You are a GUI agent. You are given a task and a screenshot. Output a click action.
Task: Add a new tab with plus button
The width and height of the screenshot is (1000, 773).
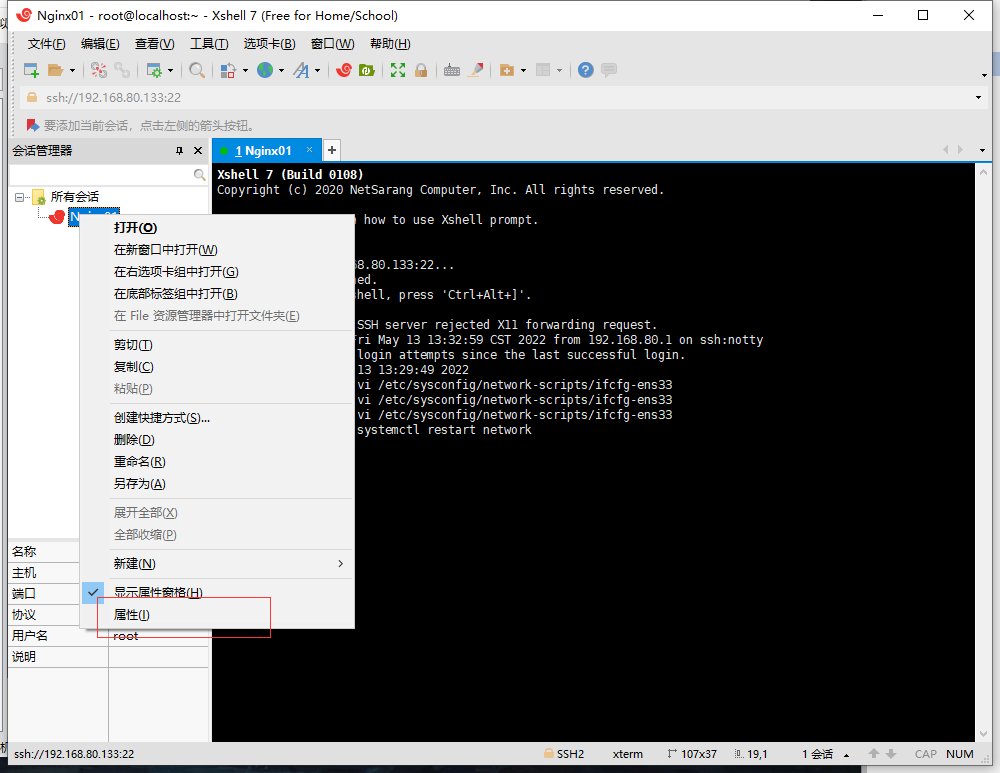pyautogui.click(x=332, y=151)
